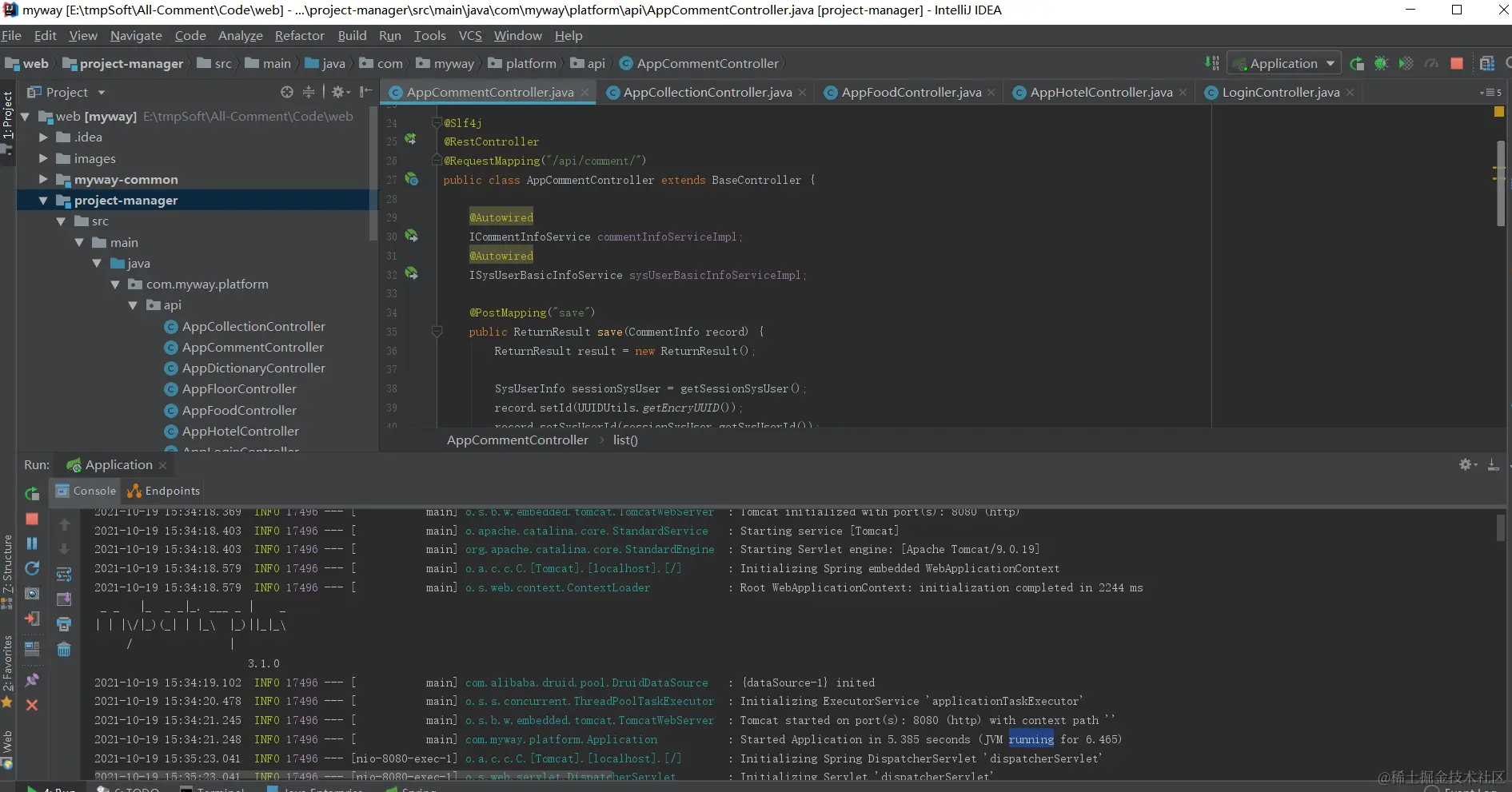This screenshot has width=1512, height=792.
Task: Open AppDictionaryController in project tree
Action: [253, 368]
